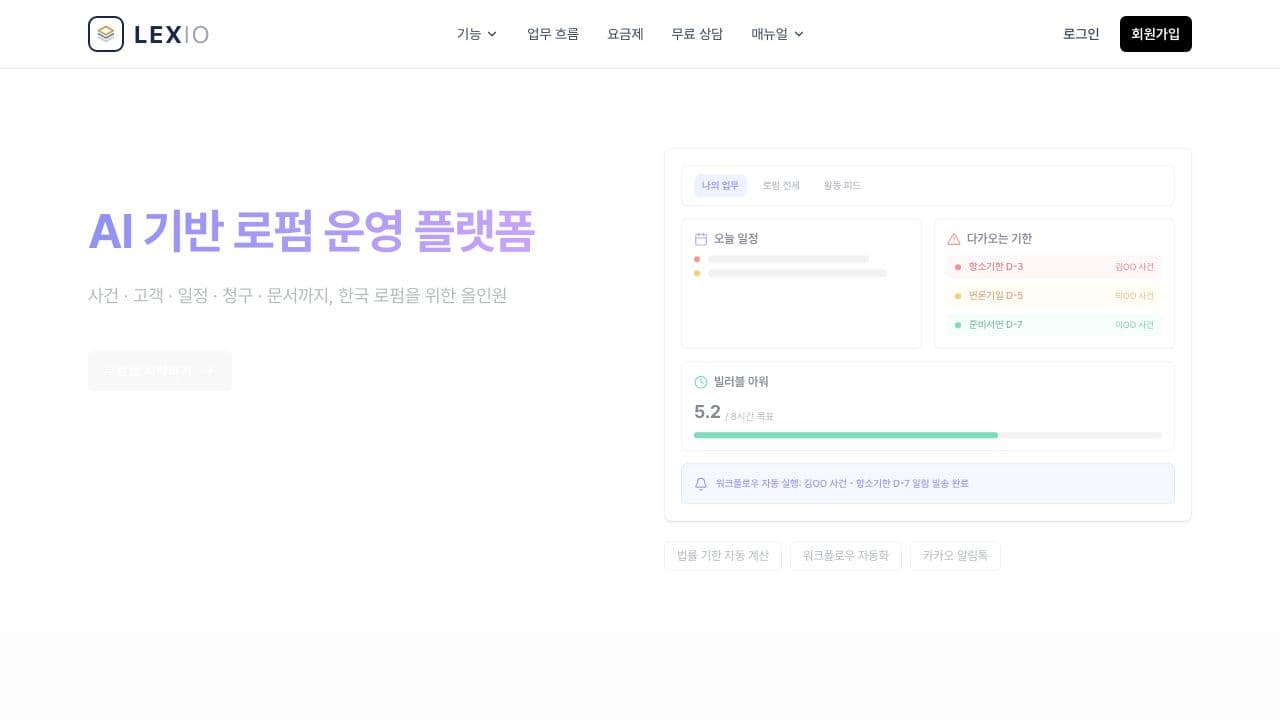
Task: Open the 매뉴얼 dropdown menu
Action: coord(777,33)
